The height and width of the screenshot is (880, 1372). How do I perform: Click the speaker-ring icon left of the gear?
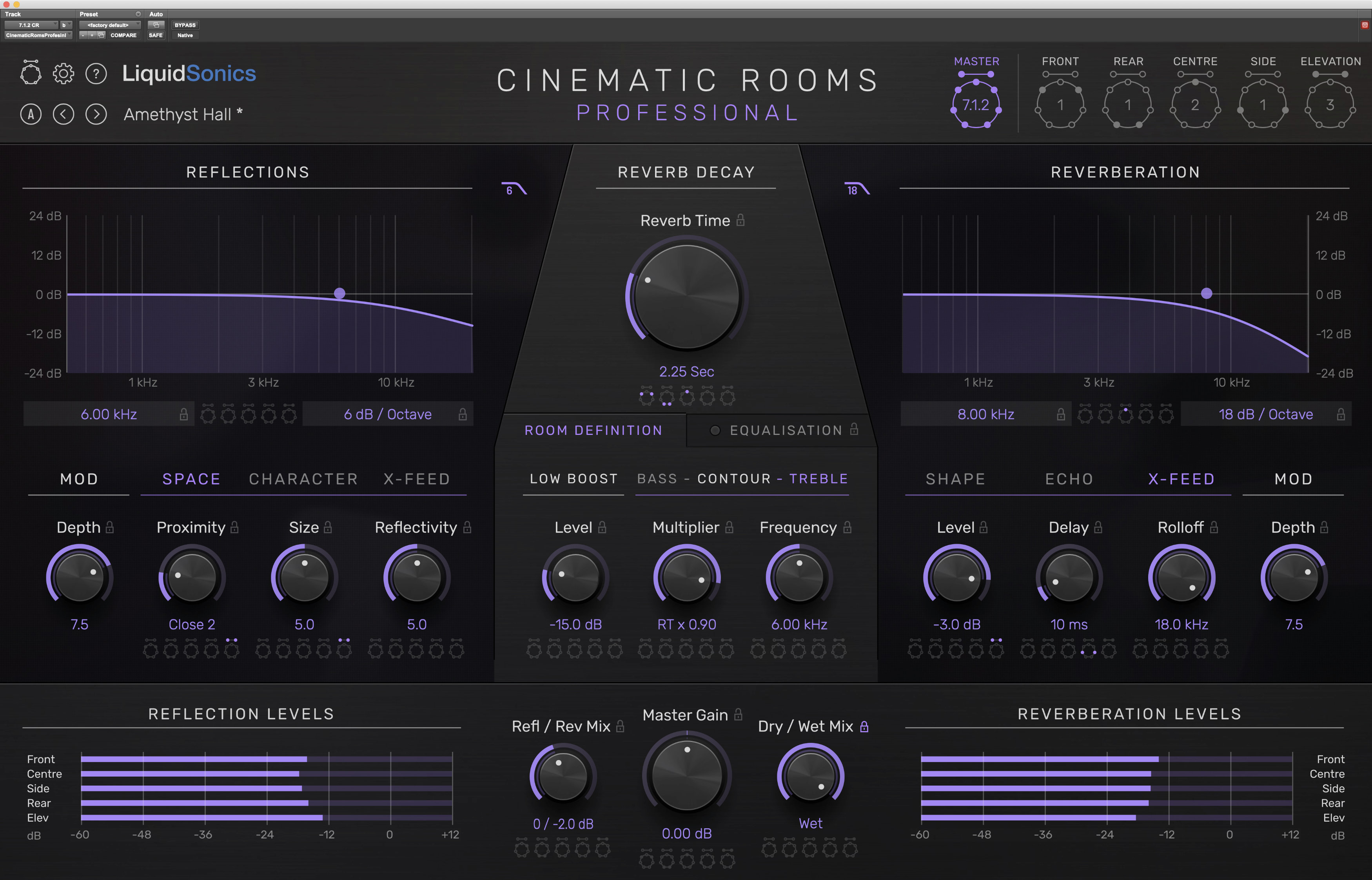(x=31, y=73)
